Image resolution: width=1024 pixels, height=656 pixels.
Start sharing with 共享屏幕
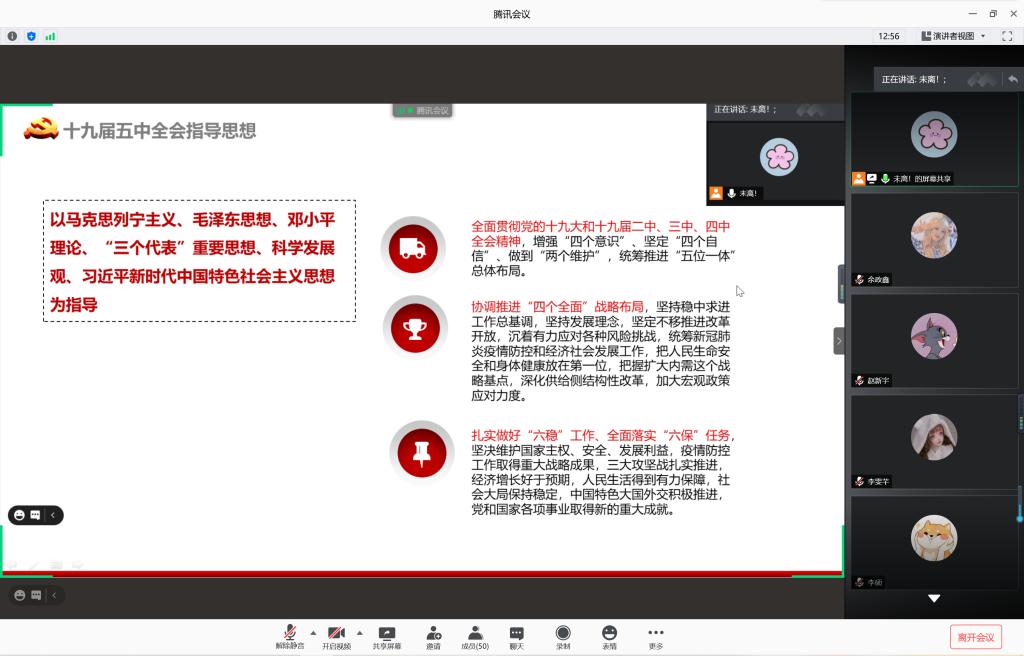pyautogui.click(x=387, y=637)
